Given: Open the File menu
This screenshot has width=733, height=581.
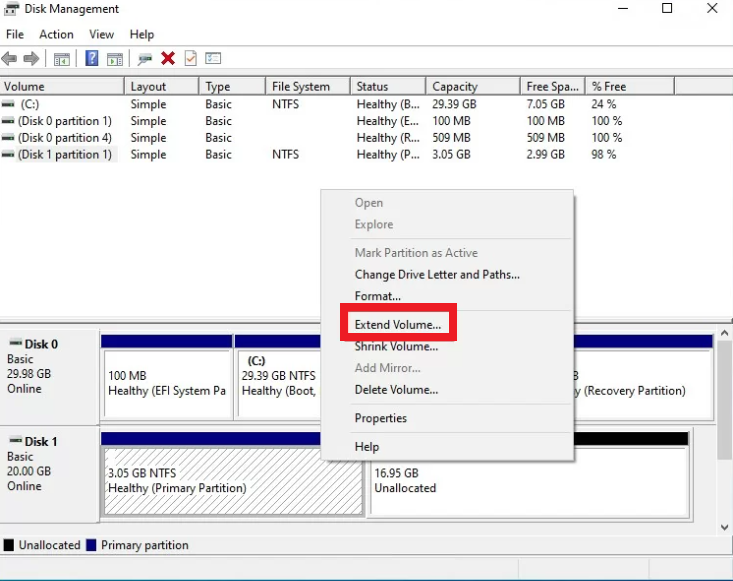Looking at the screenshot, I should [x=14, y=34].
